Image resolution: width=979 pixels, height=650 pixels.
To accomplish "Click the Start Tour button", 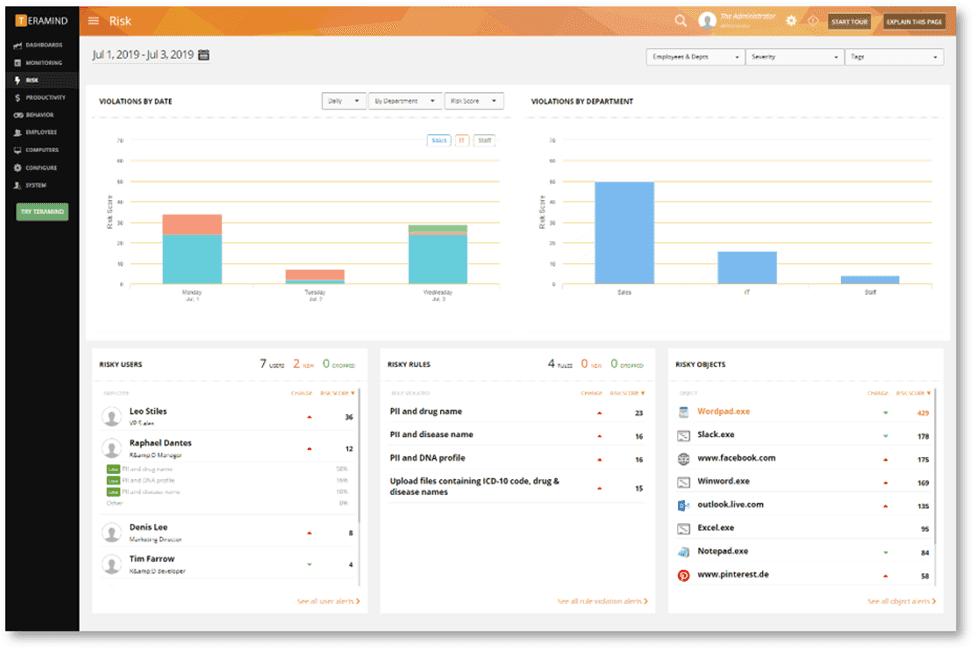I will point(849,21).
